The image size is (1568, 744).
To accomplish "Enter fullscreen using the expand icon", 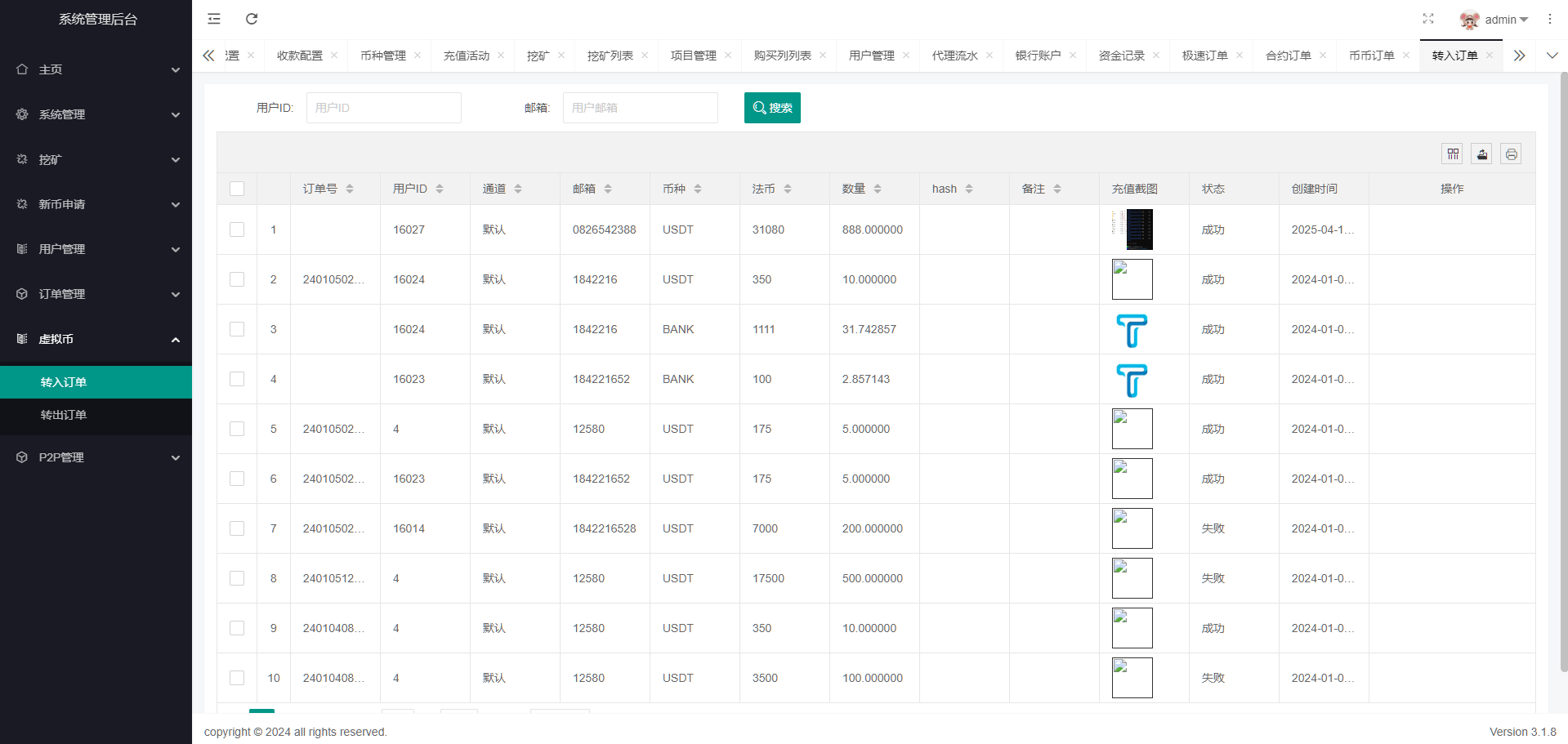I will (x=1427, y=19).
